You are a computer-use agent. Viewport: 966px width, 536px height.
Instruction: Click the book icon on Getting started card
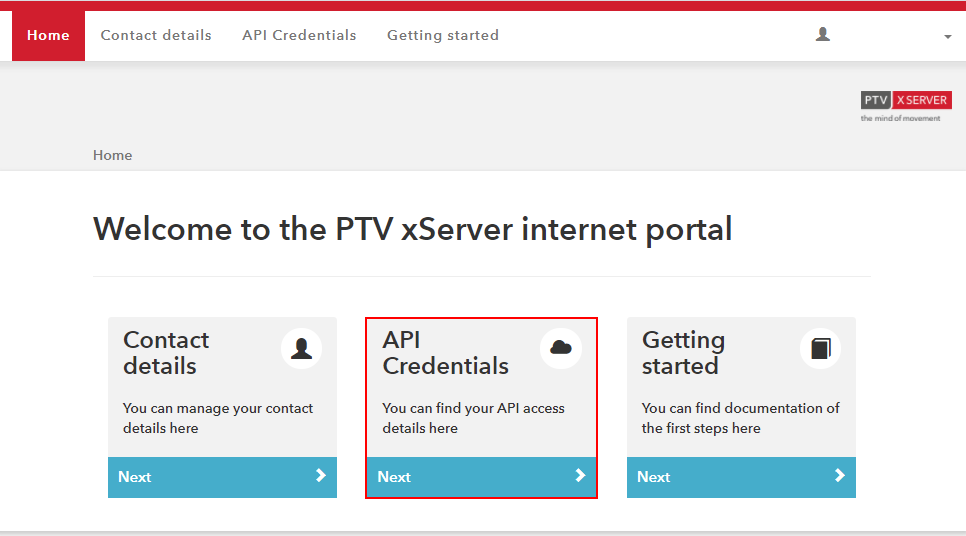(821, 349)
